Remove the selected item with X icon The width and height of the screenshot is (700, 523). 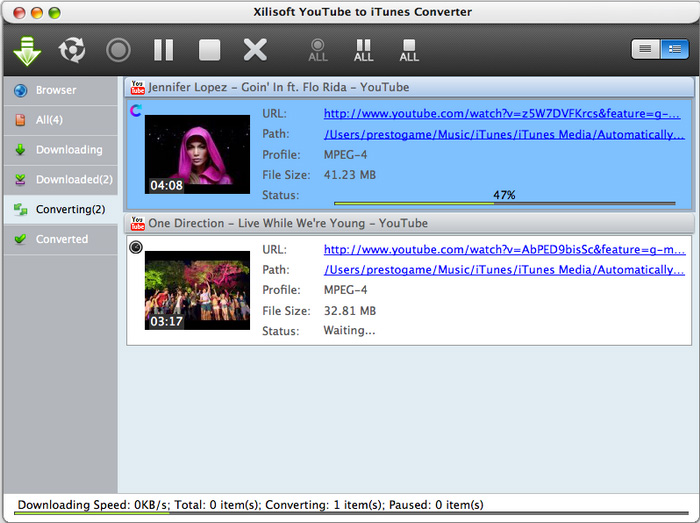(256, 49)
